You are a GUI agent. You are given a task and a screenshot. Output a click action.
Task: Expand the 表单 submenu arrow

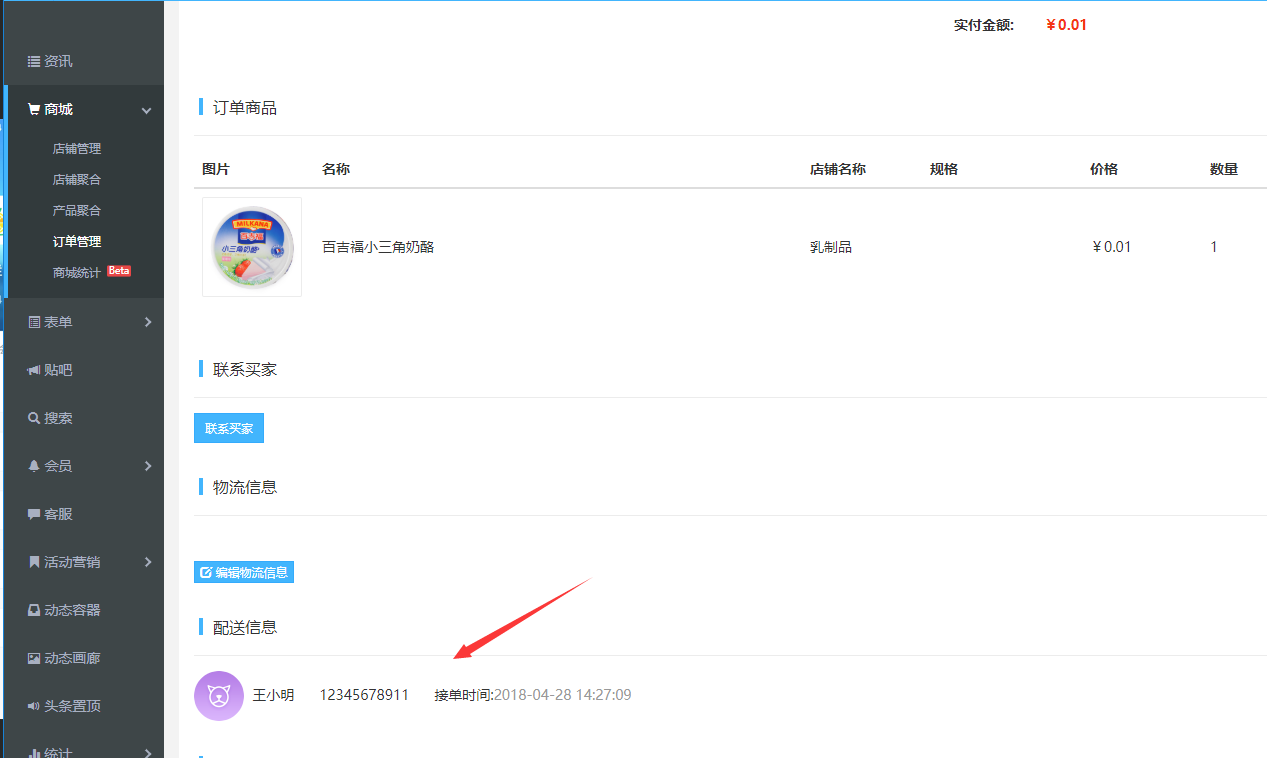[x=148, y=322]
